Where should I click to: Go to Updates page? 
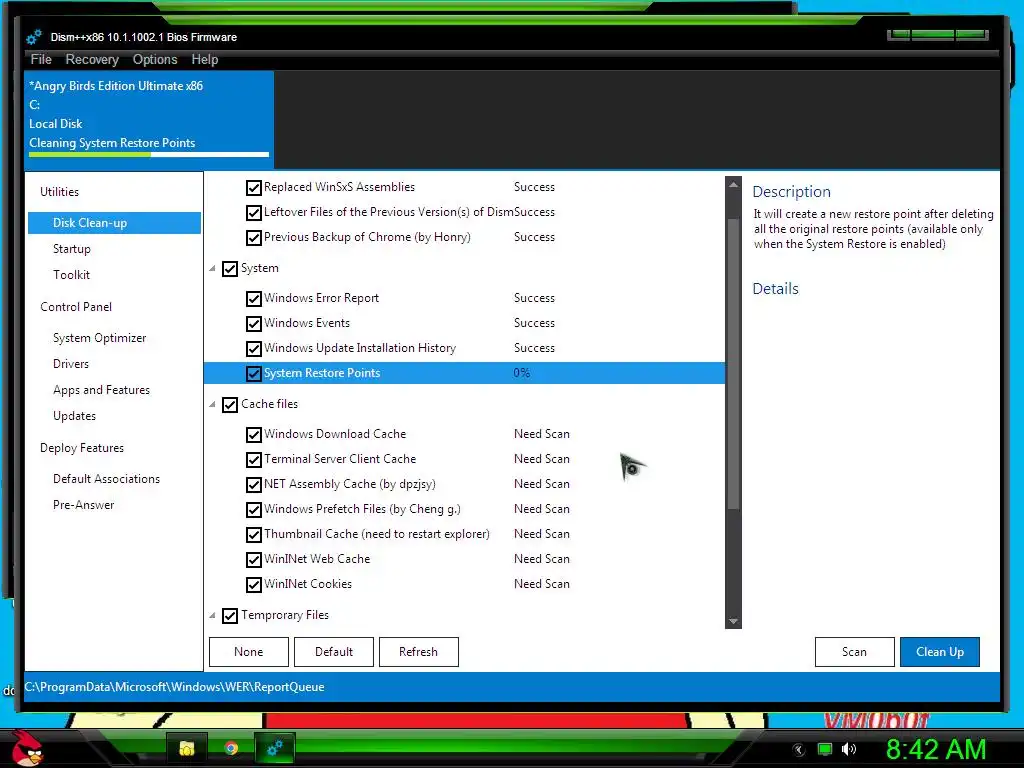coord(74,416)
